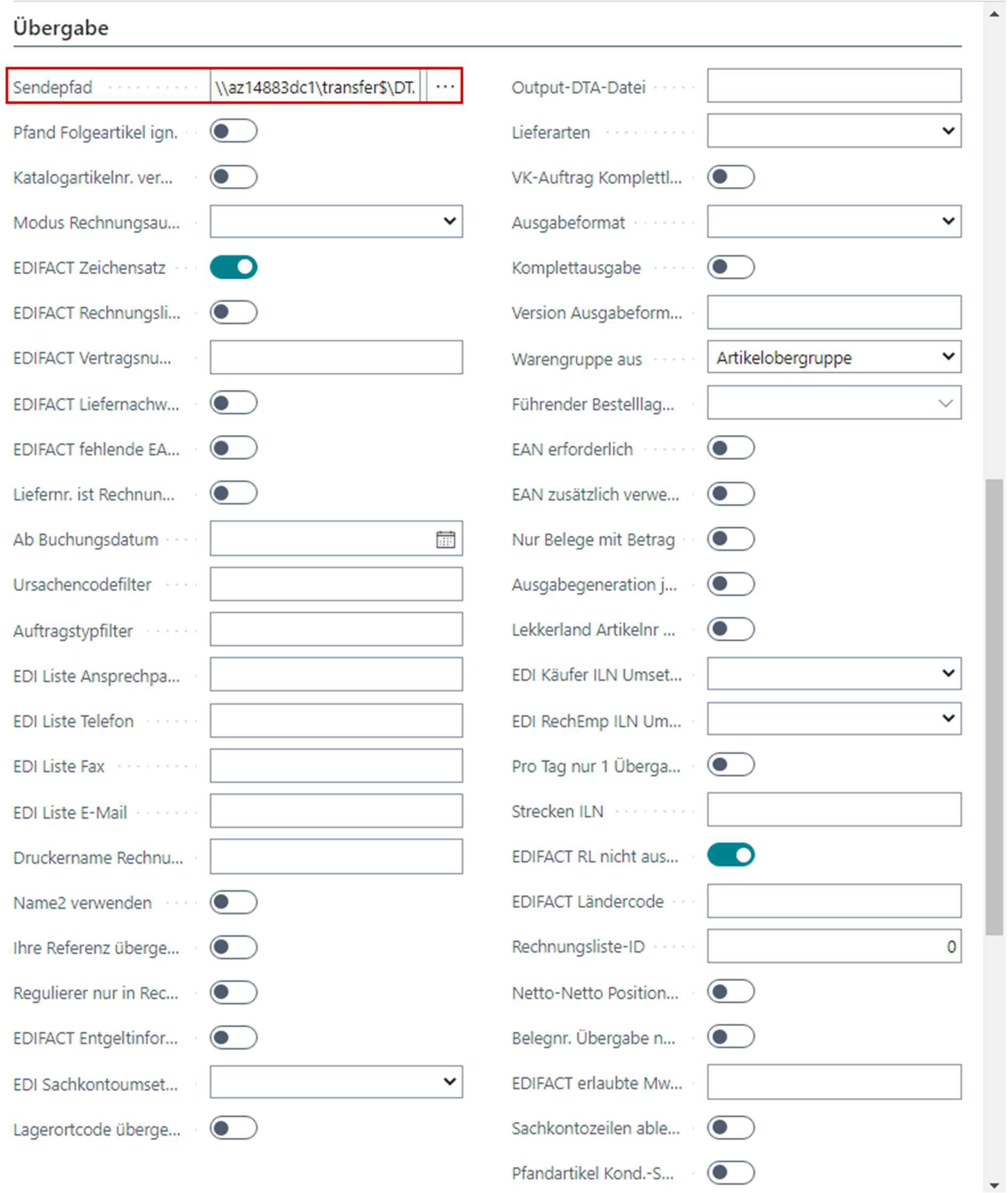
Task: Switch on Pfand Folgeartikel ign.
Action: coord(233,132)
